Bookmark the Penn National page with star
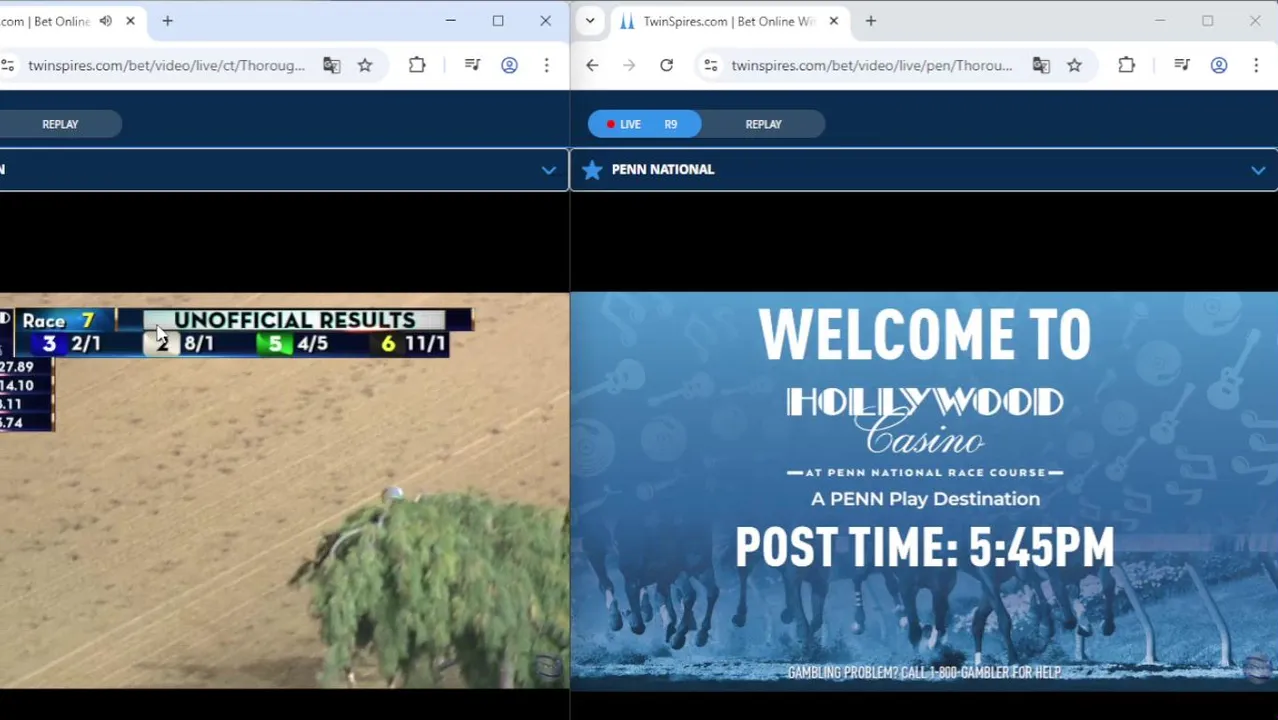Viewport: 1278px width, 720px height. [x=1074, y=65]
